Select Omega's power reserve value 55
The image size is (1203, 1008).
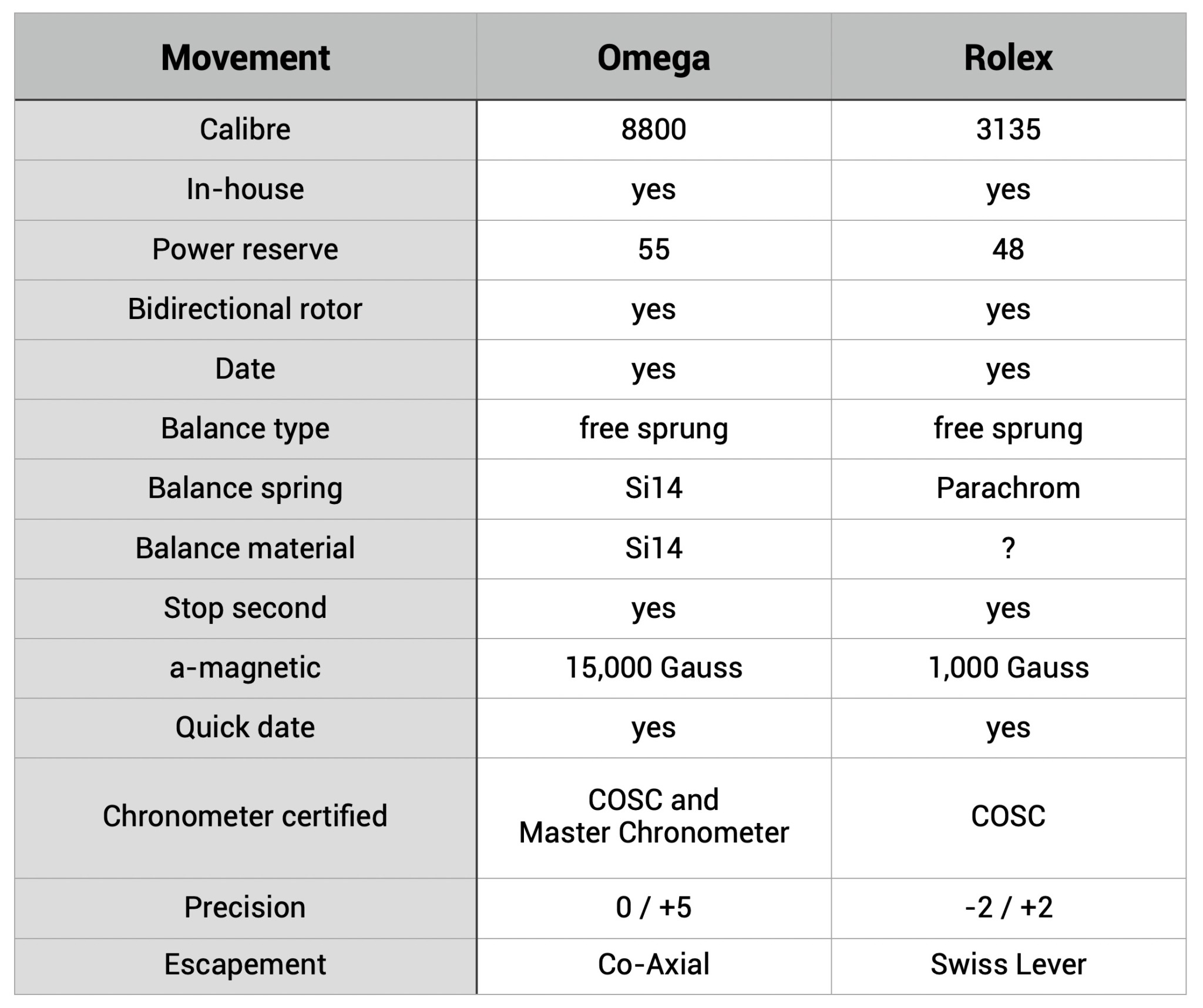[653, 249]
